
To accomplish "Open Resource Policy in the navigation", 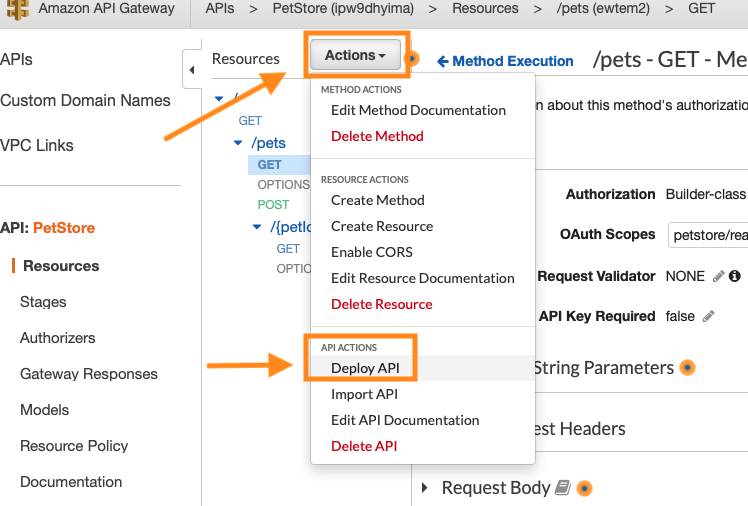I will point(74,446).
